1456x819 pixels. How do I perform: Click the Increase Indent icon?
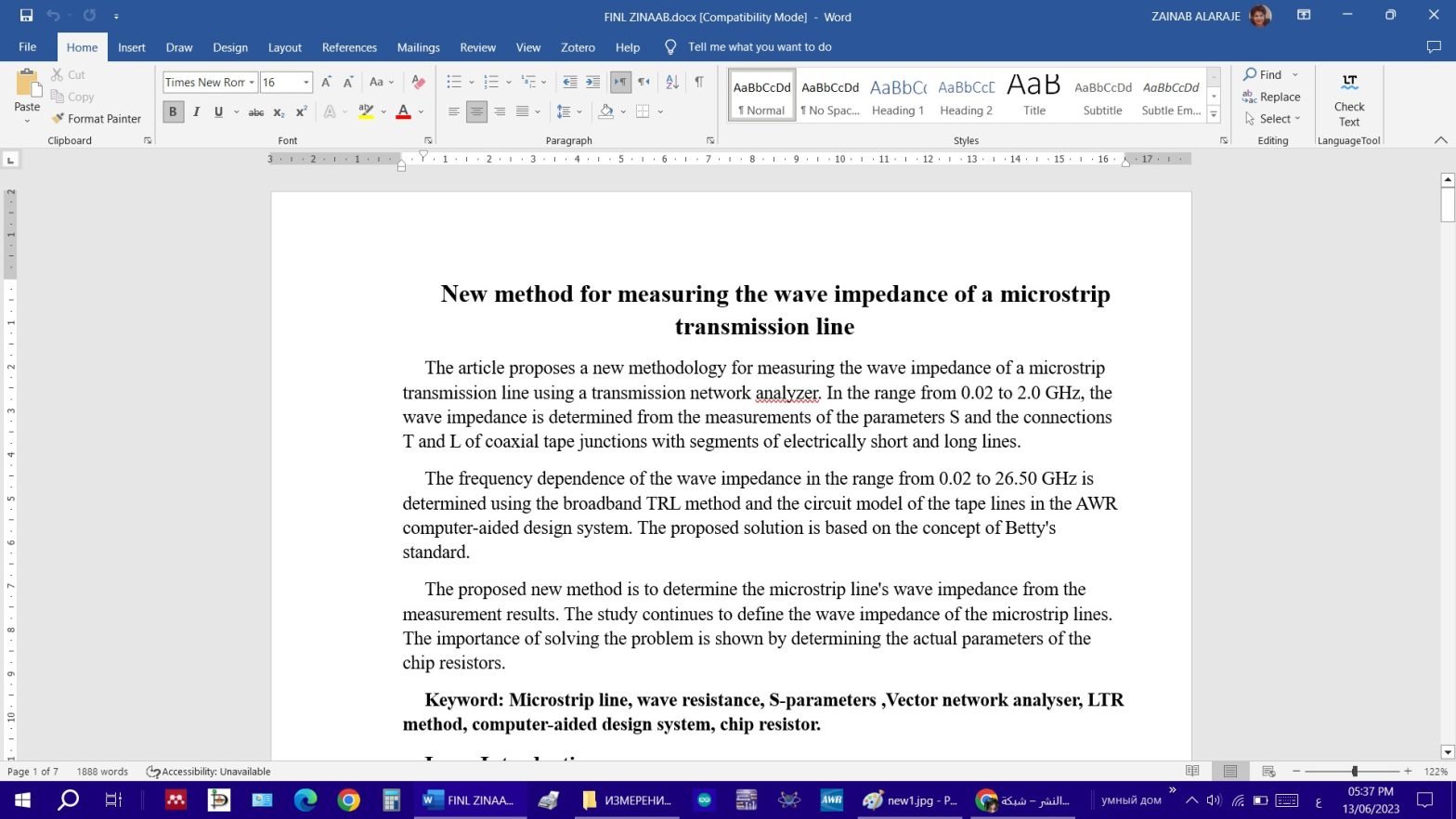click(x=592, y=82)
